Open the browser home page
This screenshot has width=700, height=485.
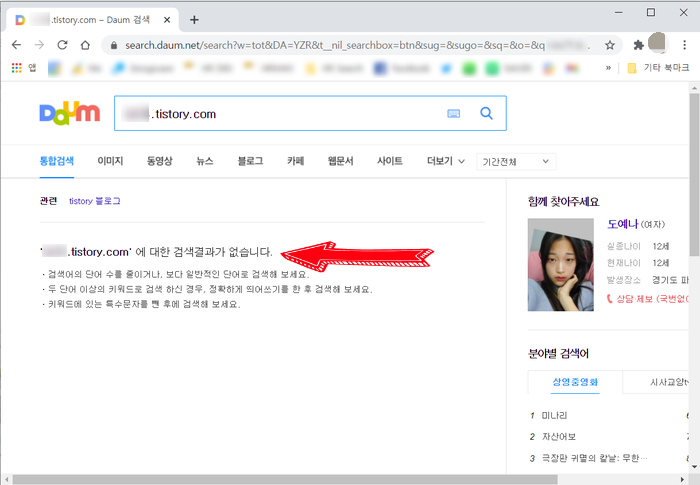85,45
